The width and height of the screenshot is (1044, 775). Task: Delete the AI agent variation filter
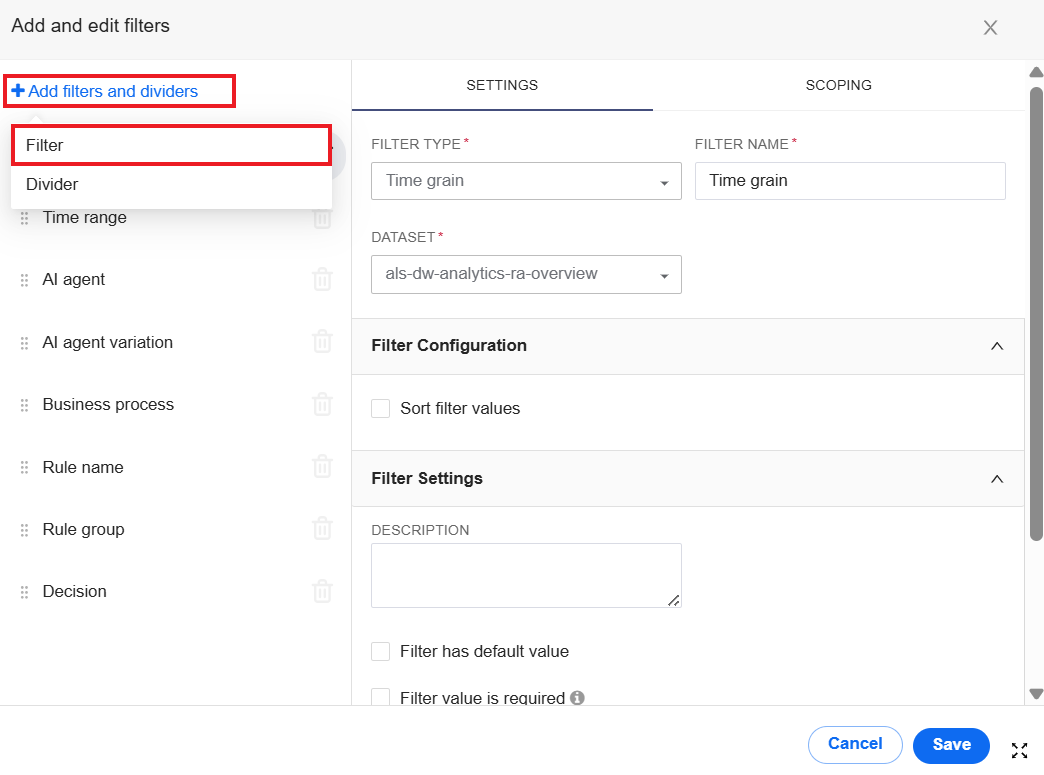[322, 342]
